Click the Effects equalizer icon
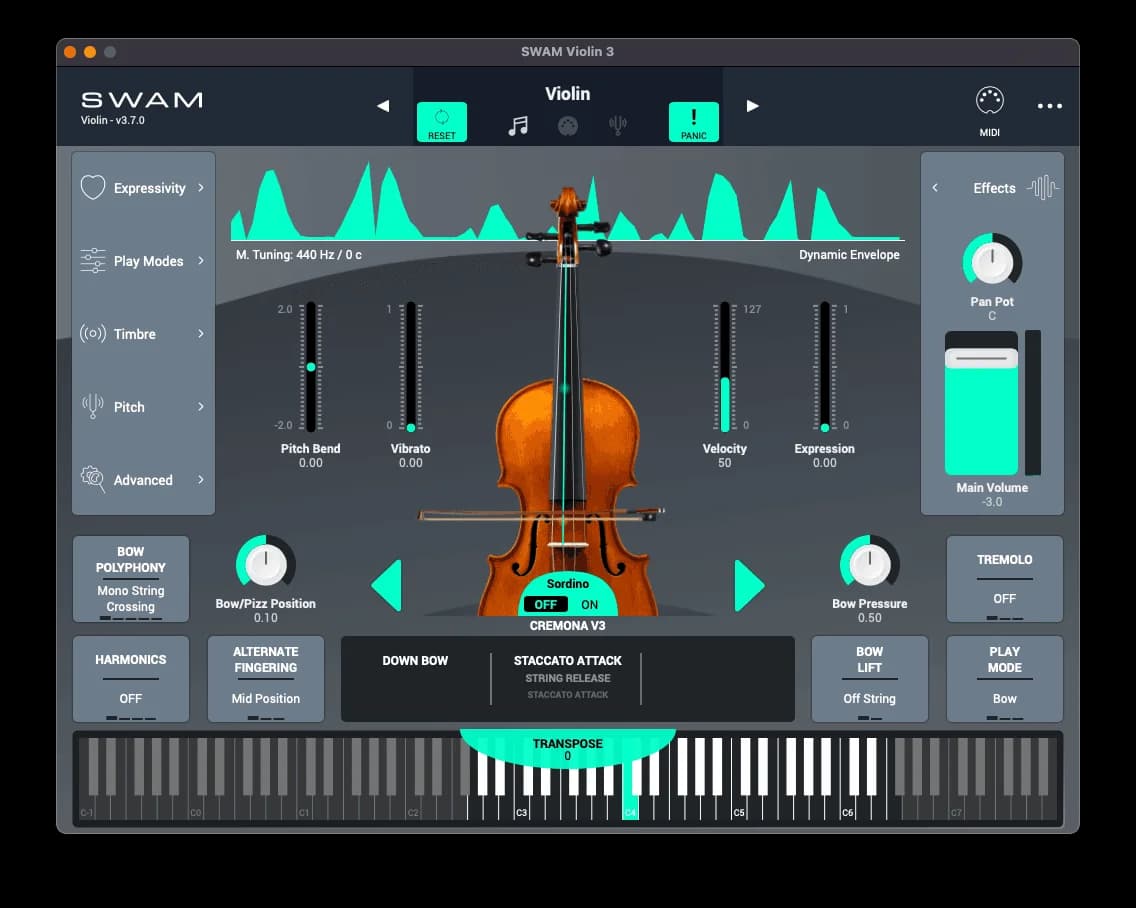This screenshot has height=908, width=1136. point(1044,187)
